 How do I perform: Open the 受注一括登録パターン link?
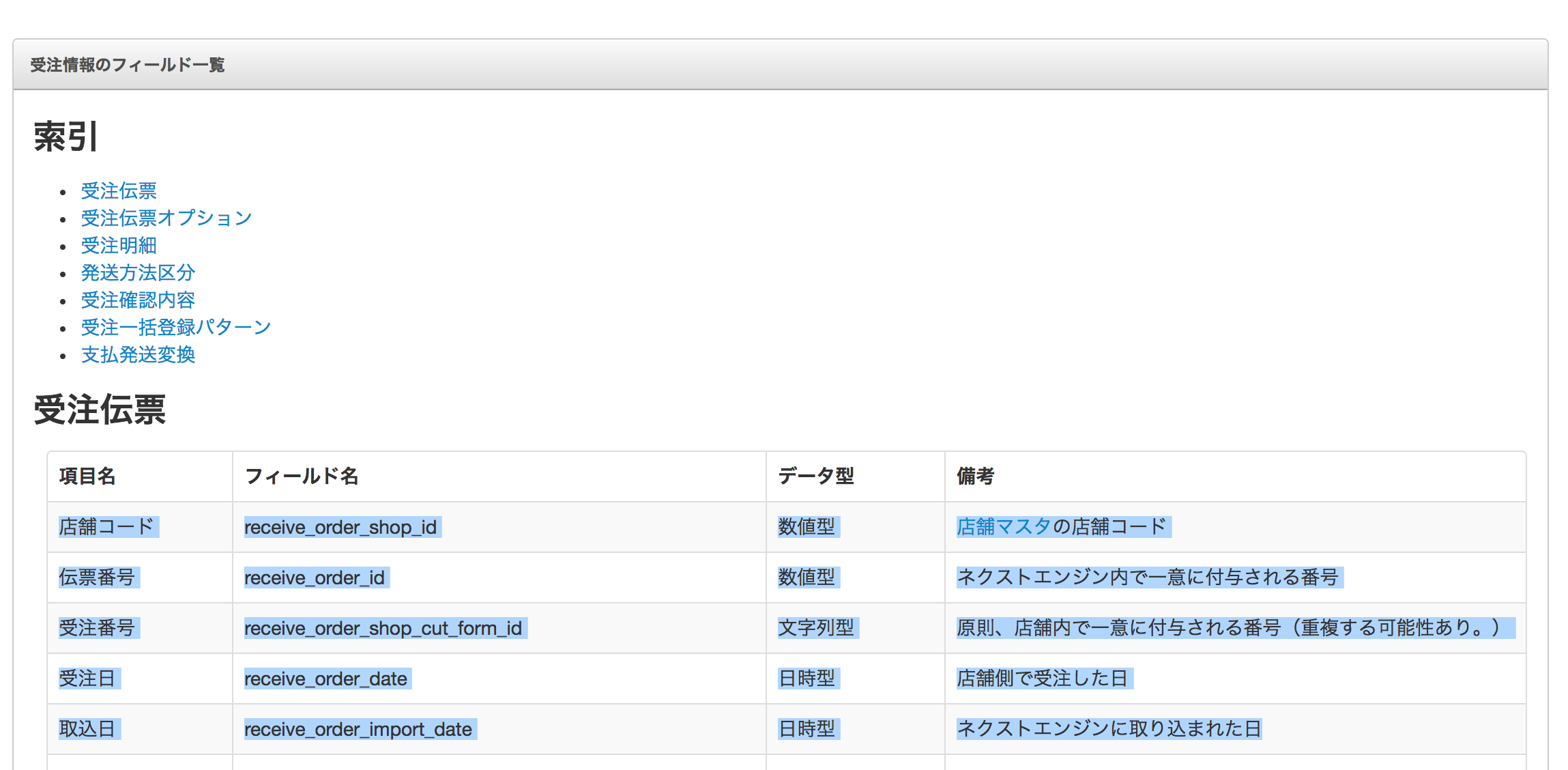pyautogui.click(x=176, y=327)
